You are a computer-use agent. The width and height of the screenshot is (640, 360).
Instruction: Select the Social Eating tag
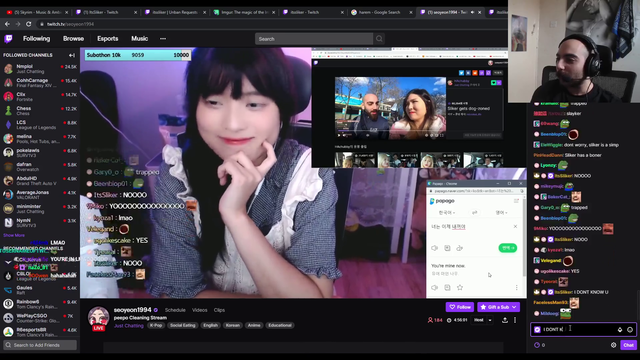click(x=182, y=325)
